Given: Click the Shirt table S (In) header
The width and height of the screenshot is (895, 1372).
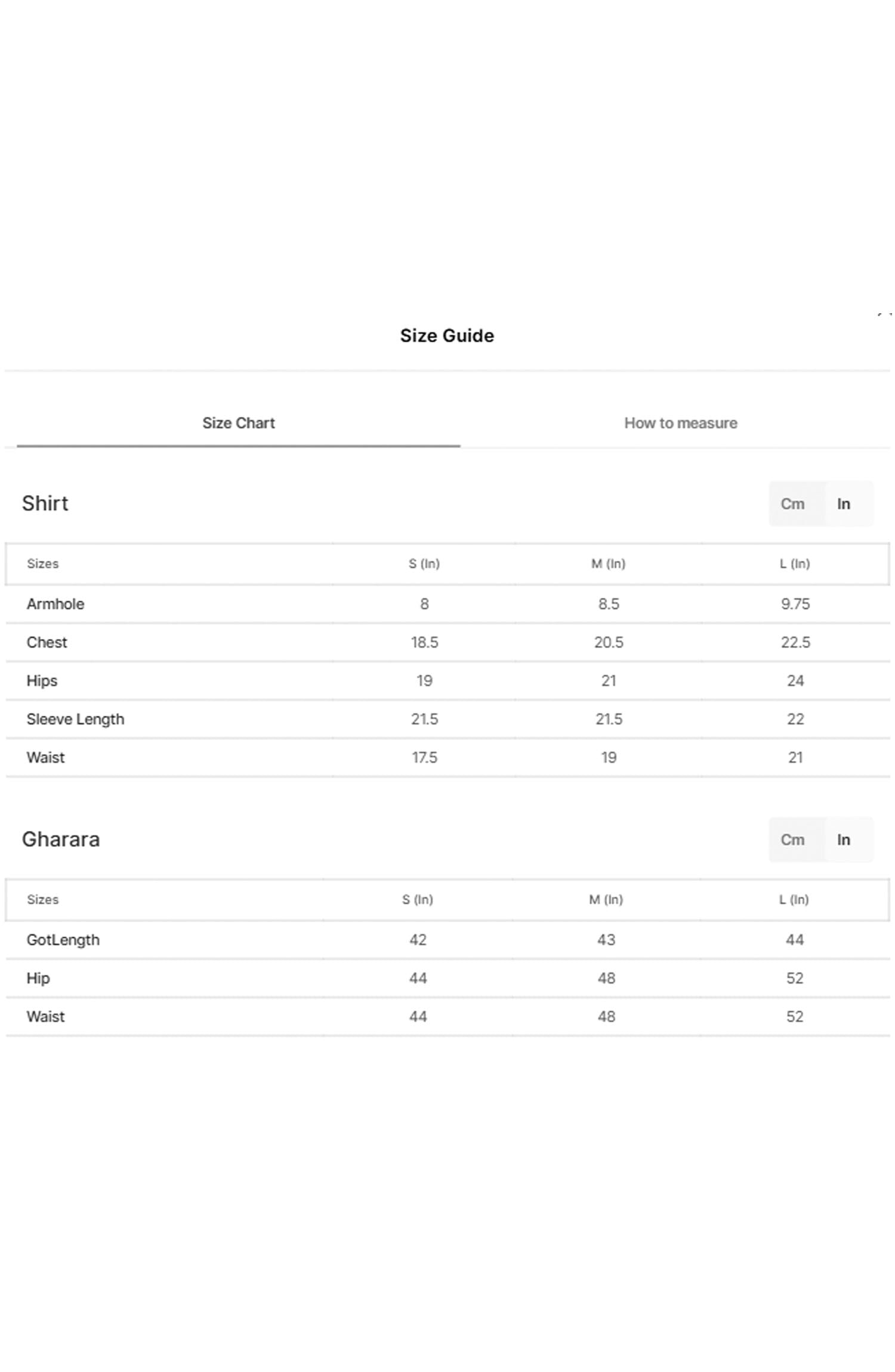Looking at the screenshot, I should click(424, 564).
